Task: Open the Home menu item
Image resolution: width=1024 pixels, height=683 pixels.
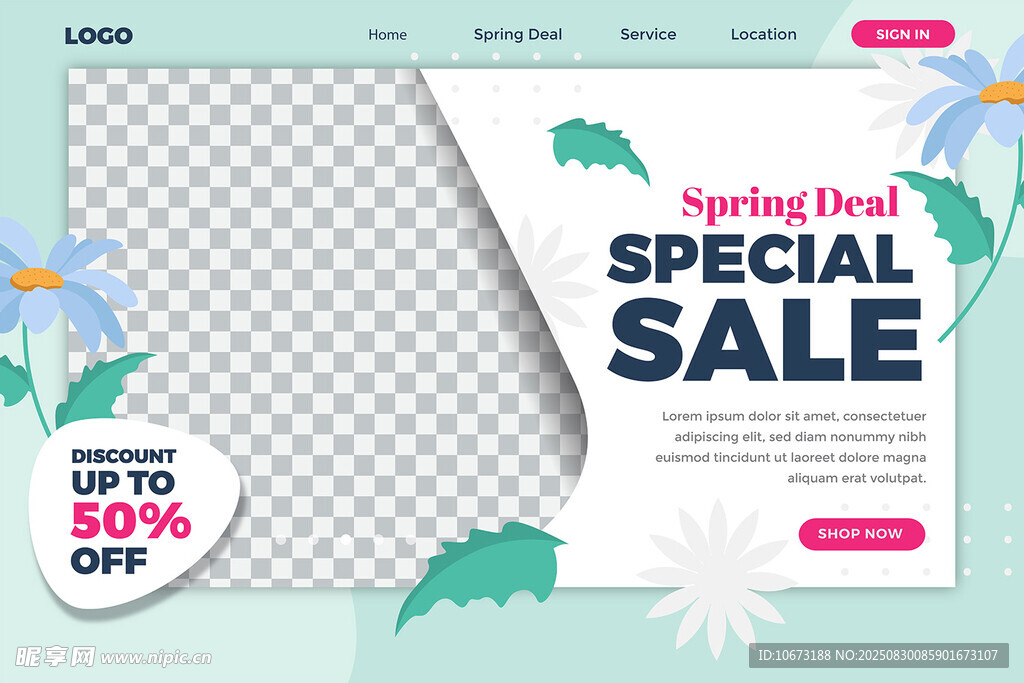Action: point(387,35)
